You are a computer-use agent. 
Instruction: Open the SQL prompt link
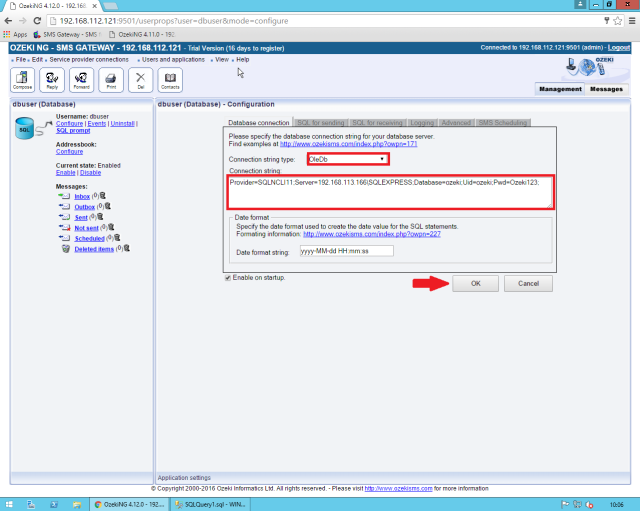point(73,131)
